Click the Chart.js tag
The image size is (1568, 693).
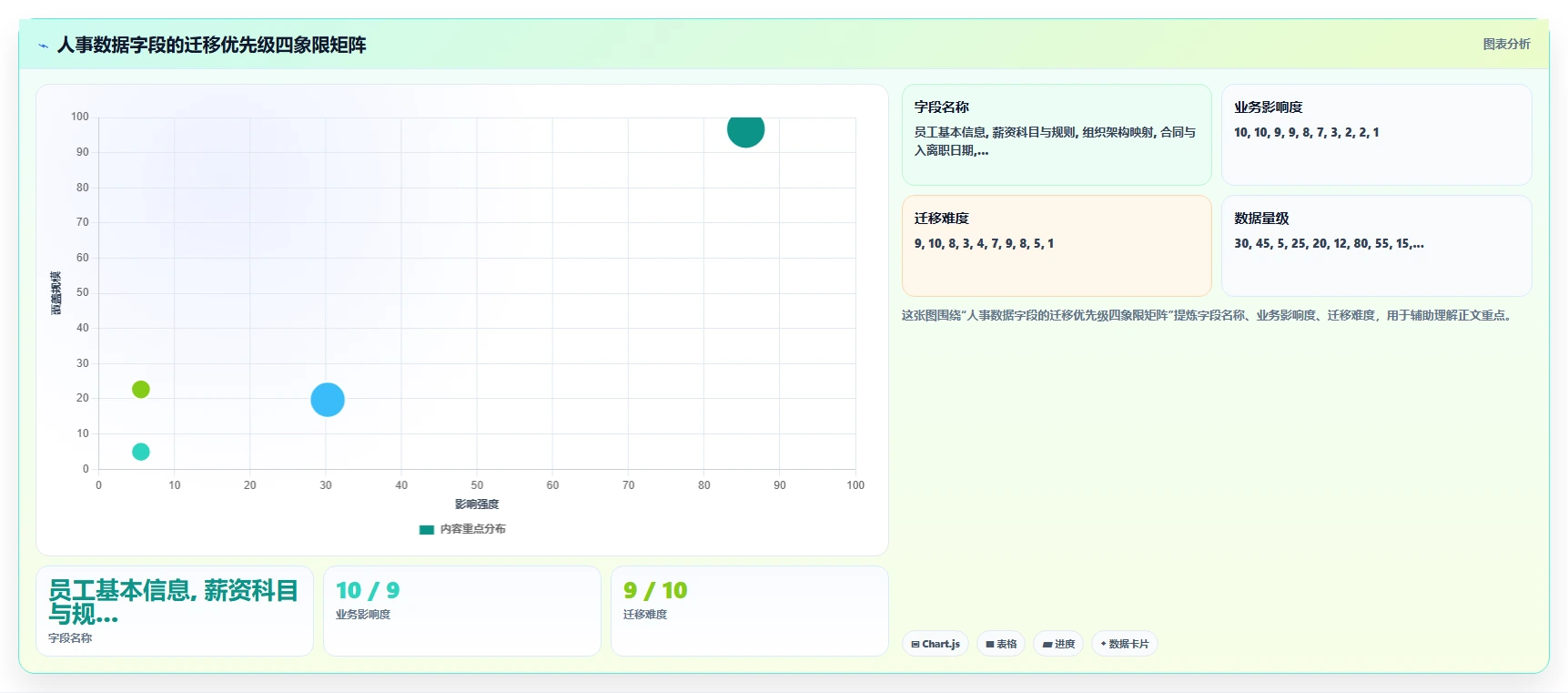[x=936, y=644]
